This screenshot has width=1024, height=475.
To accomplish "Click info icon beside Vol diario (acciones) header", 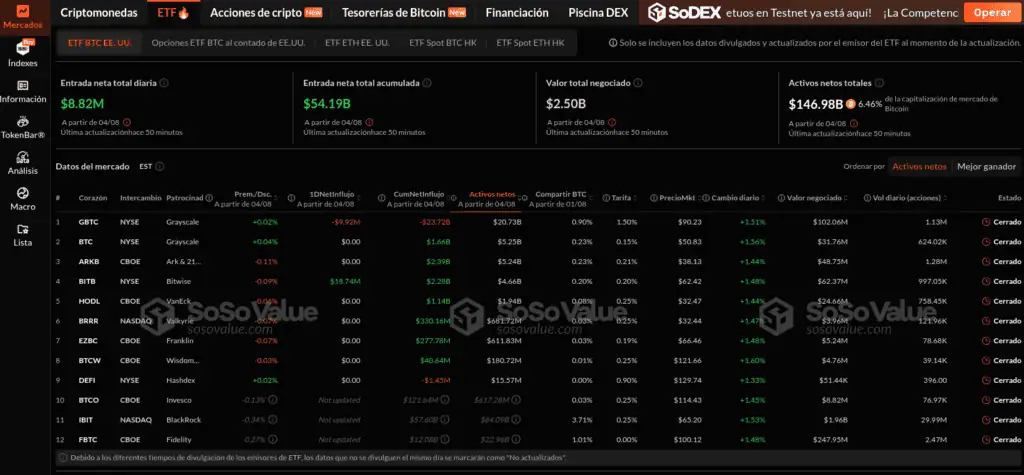I will pos(867,198).
